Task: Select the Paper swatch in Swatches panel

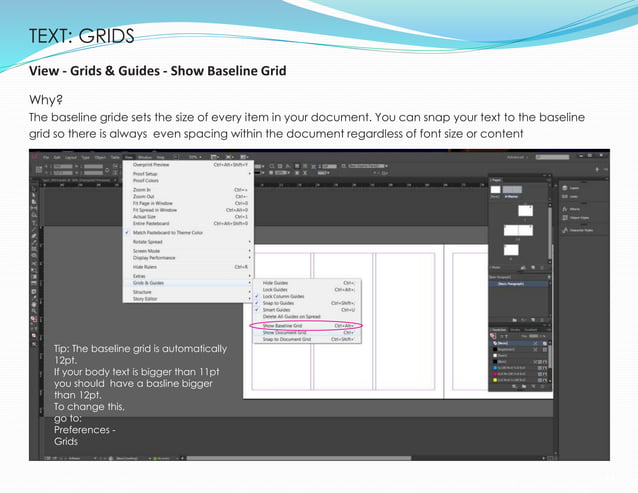Action: (x=519, y=356)
